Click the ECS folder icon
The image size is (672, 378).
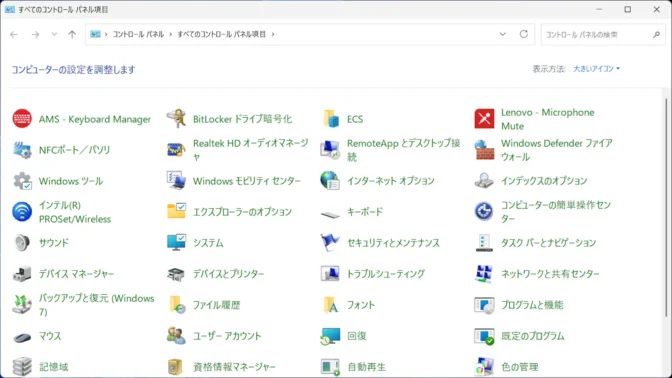pyautogui.click(x=330, y=119)
